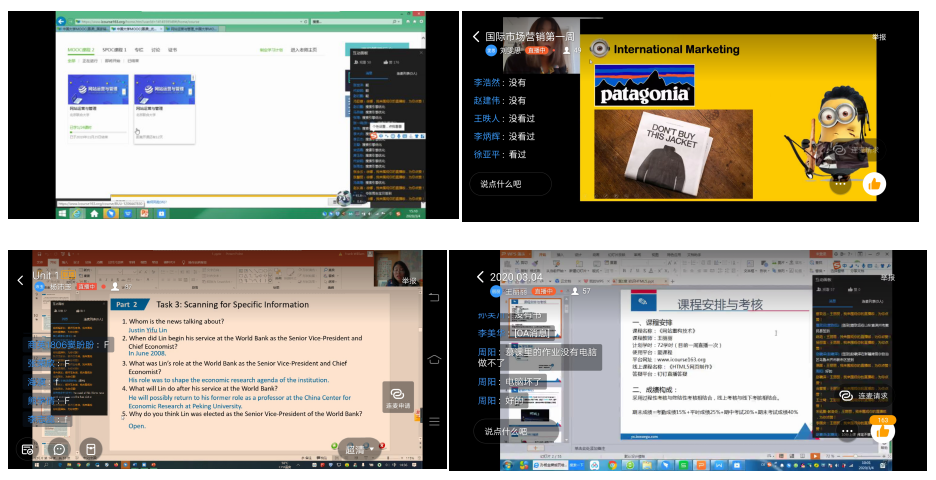Click 说点什么吧 field in the 2020.03.04 stream
The width and height of the screenshot is (936, 480).
515,431
